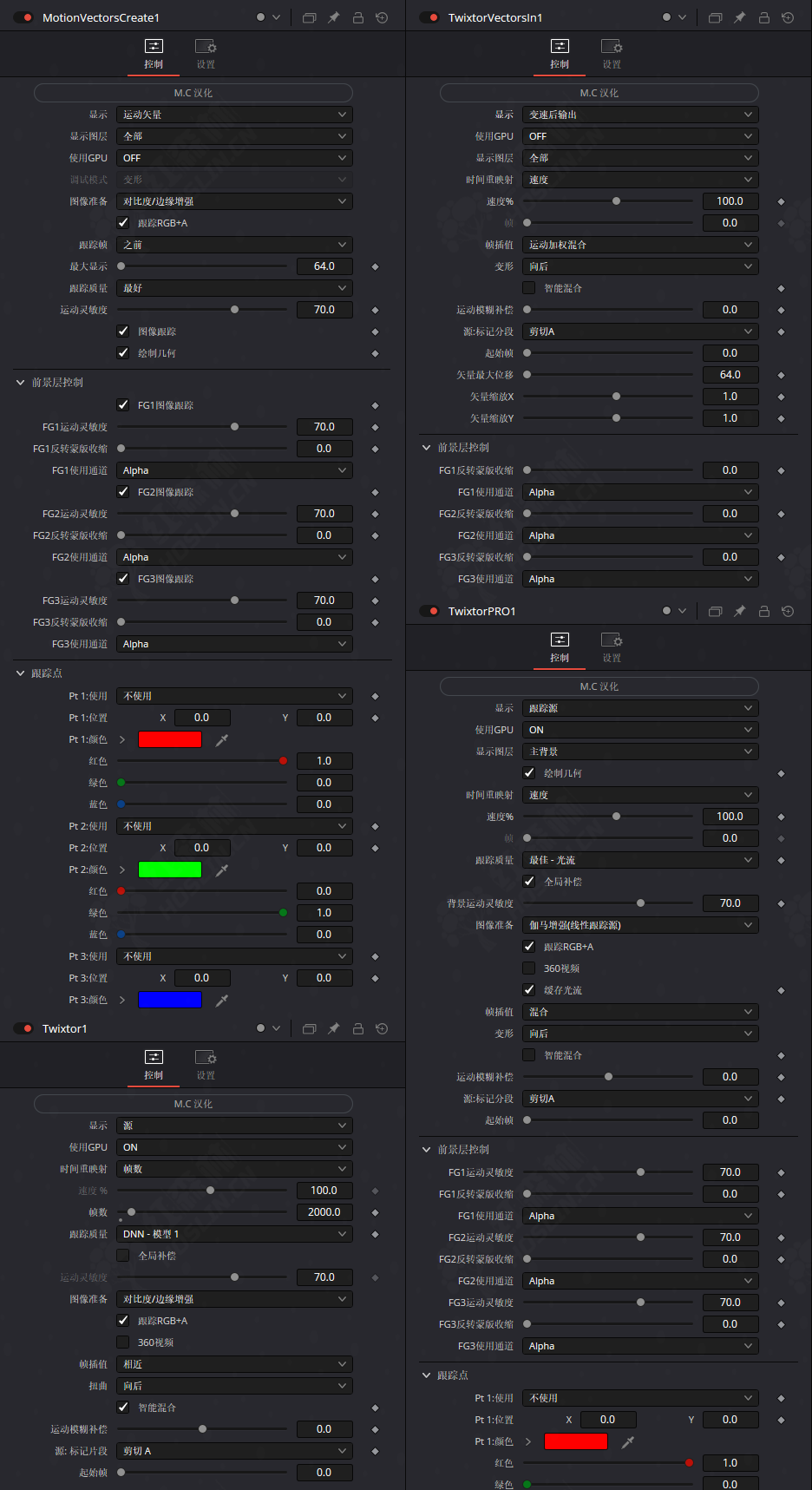This screenshot has height=1490, width=812.
Task: Add keyframe for 最大显示 in MotionVectorsCreate1
Action: [x=375, y=266]
